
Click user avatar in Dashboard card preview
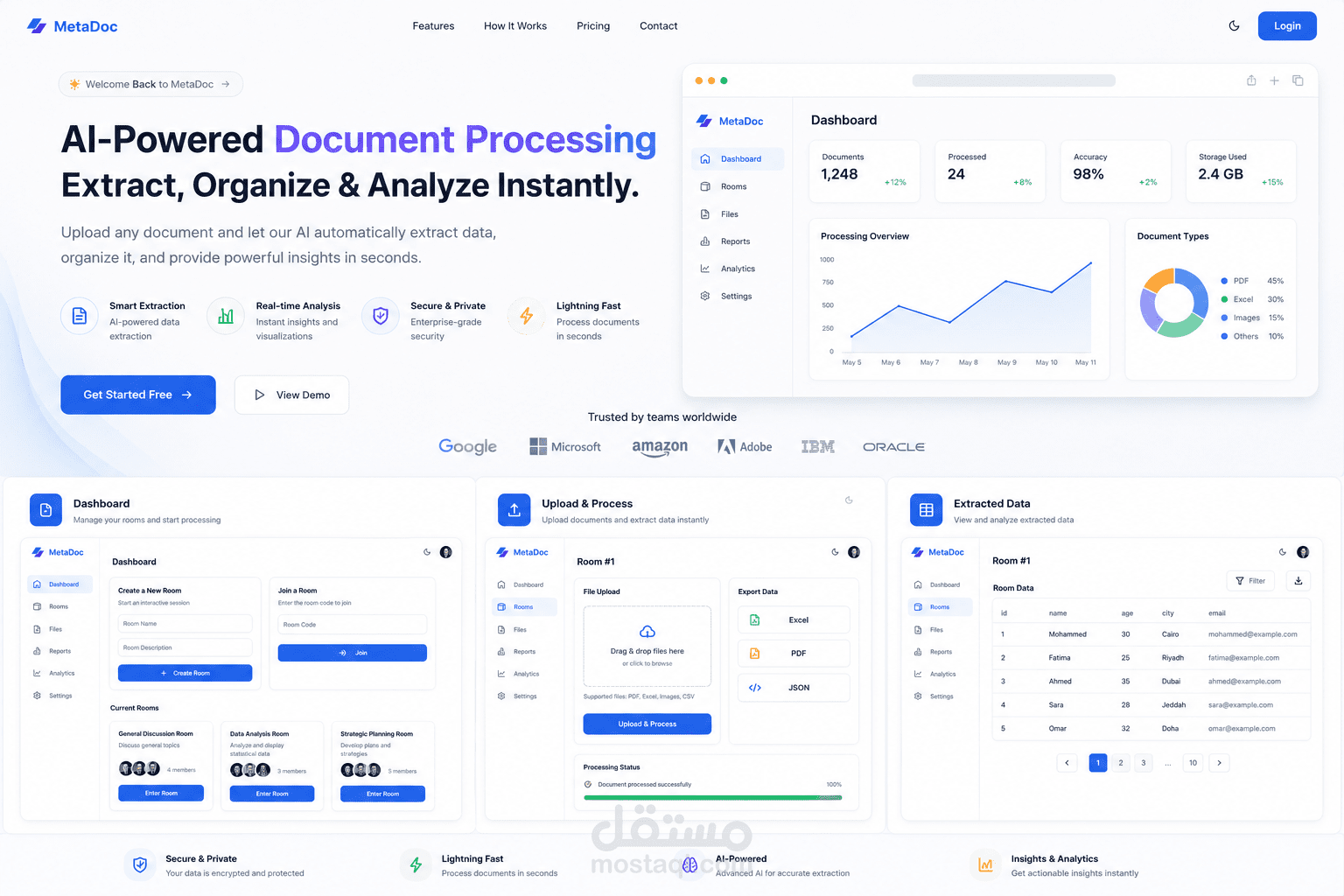pyautogui.click(x=445, y=552)
